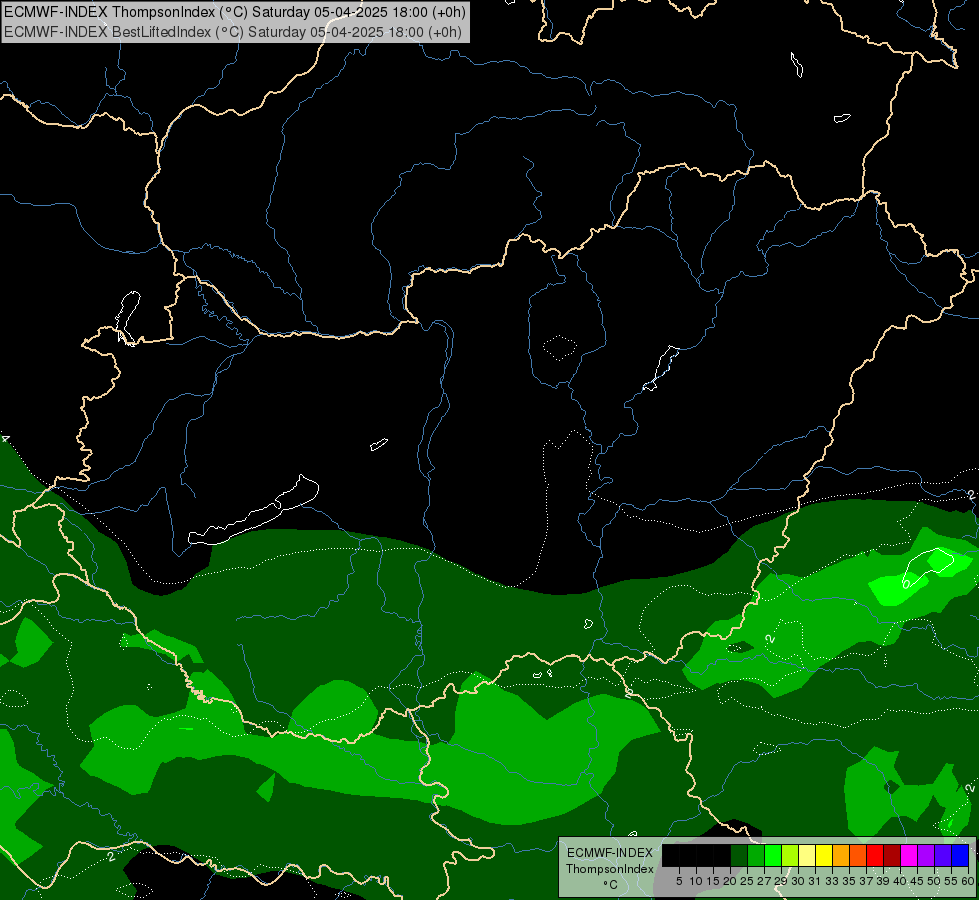Click the purple 45-50 legend swatch
Screen dimensions: 979x900
(926, 855)
